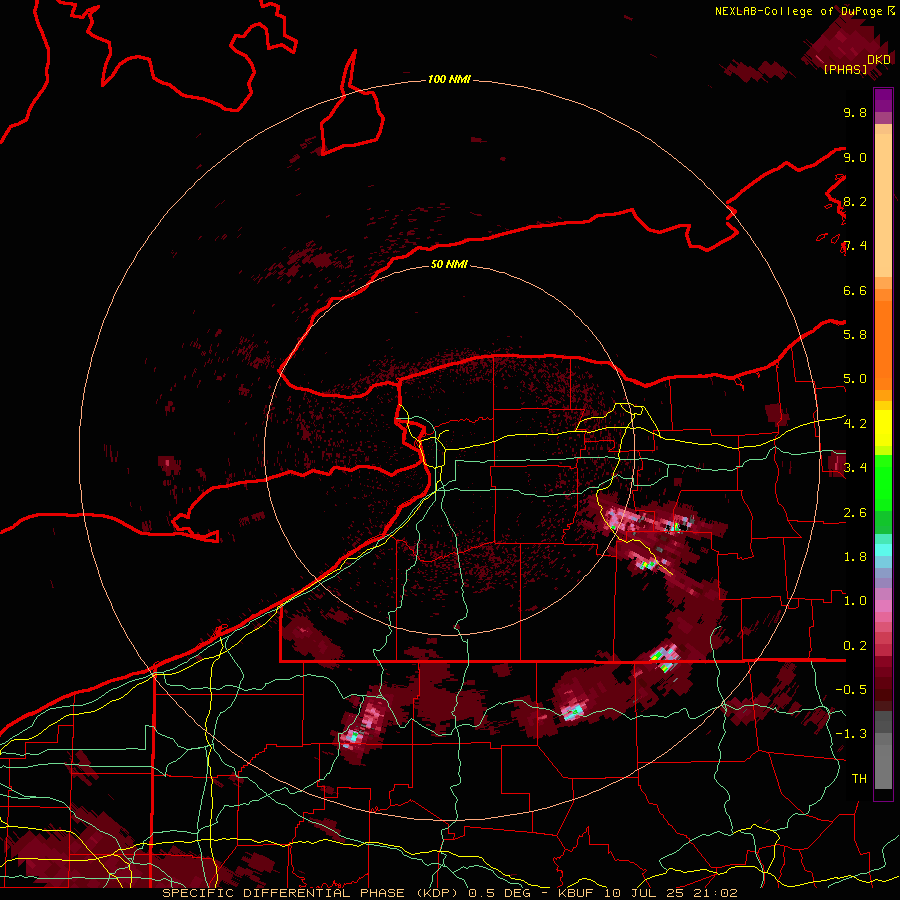Select the 8.2 color scale value
900x900 pixels.
tap(855, 201)
